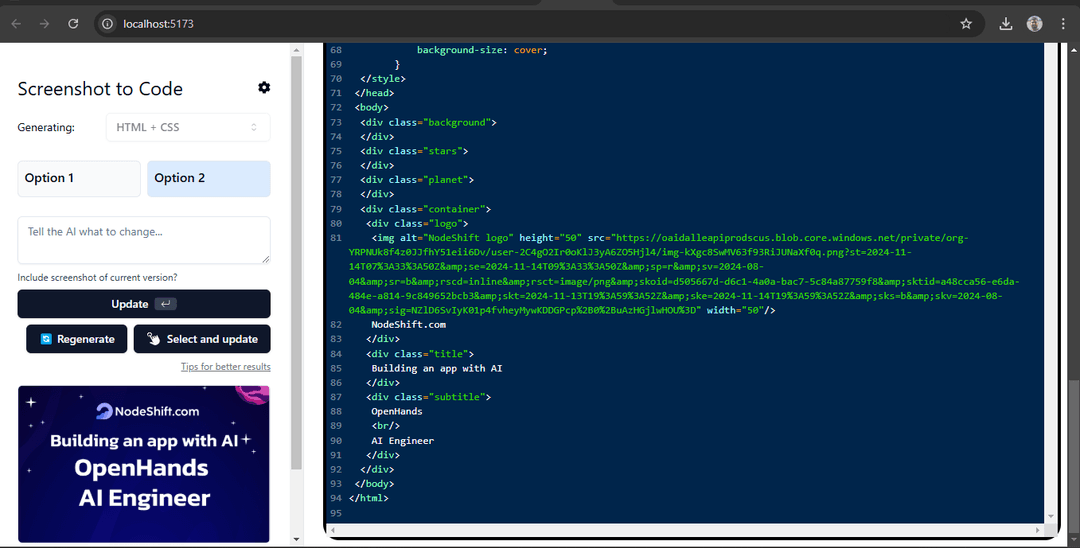Screen dimensions: 1080x548
Task: Click sidebar scrollbar down arrow
Action: [x=297, y=539]
